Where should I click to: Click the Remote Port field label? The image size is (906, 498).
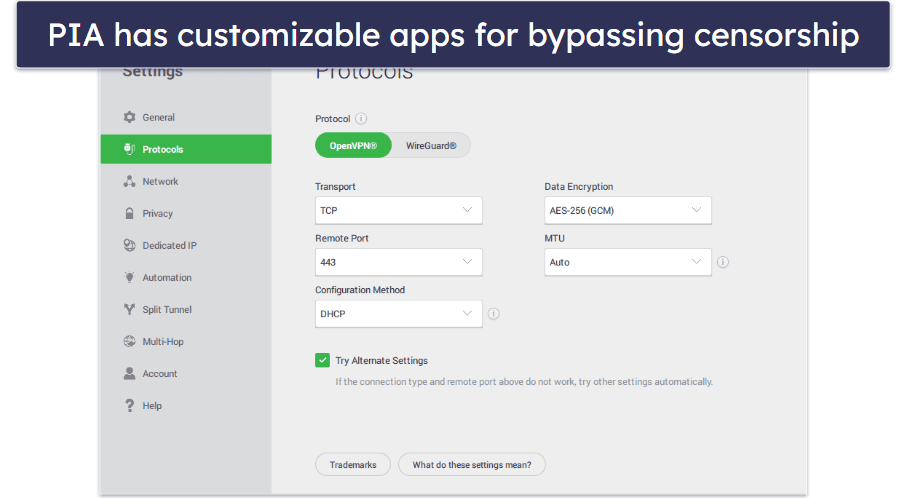(341, 238)
